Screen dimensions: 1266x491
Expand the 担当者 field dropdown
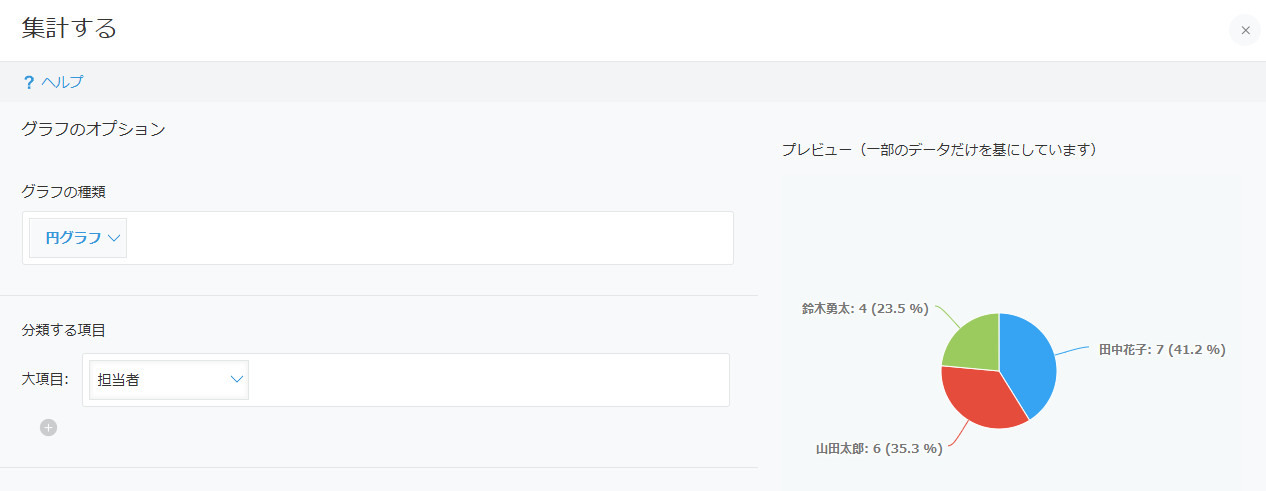pyautogui.click(x=169, y=380)
